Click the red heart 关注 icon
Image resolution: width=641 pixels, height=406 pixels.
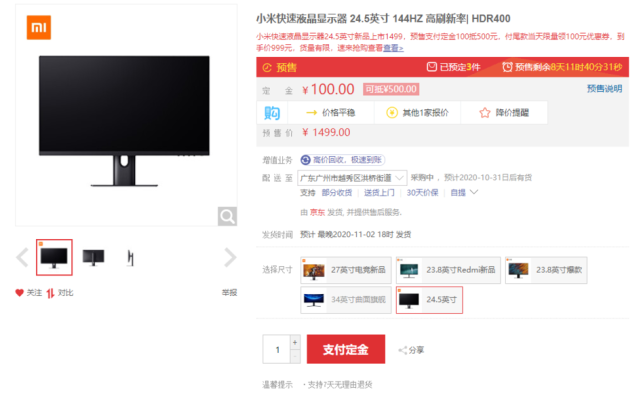click(19, 293)
